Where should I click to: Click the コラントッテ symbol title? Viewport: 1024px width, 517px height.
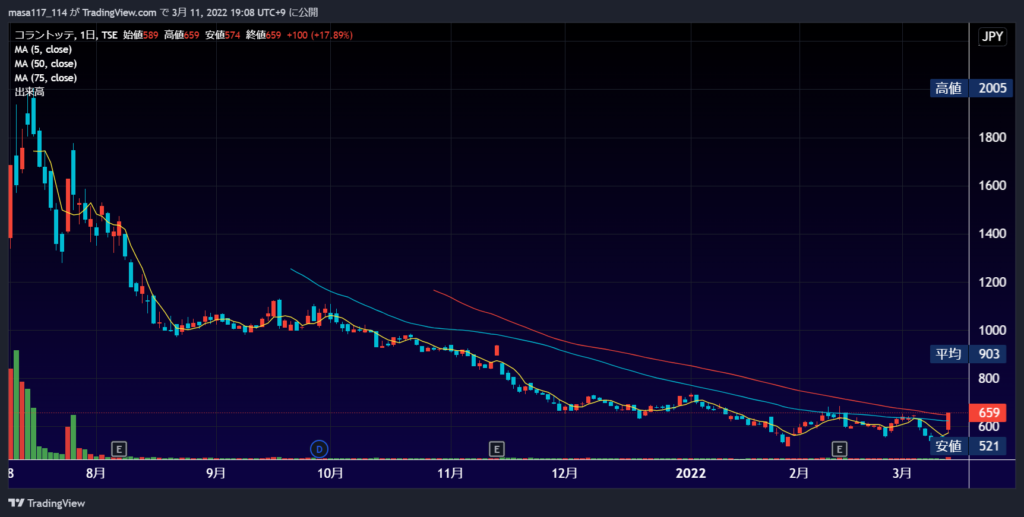tap(44, 35)
